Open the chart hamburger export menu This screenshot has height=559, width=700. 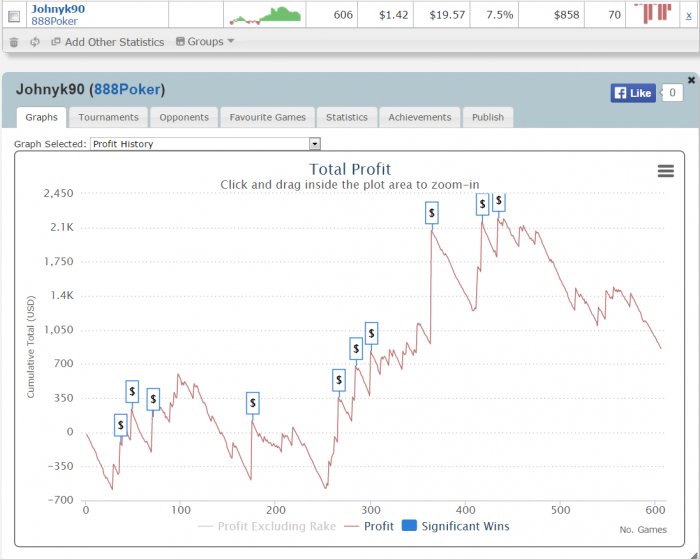pyautogui.click(x=666, y=171)
